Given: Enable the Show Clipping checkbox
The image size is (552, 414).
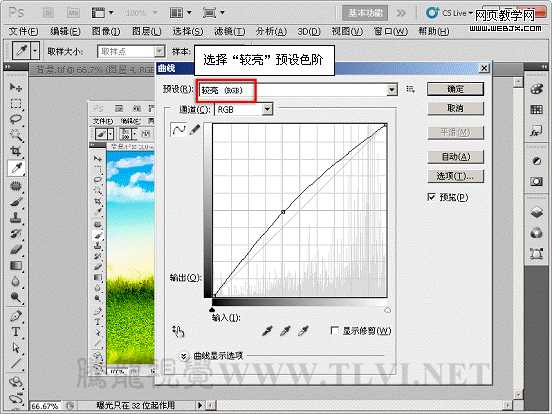Looking at the screenshot, I should 335,331.
